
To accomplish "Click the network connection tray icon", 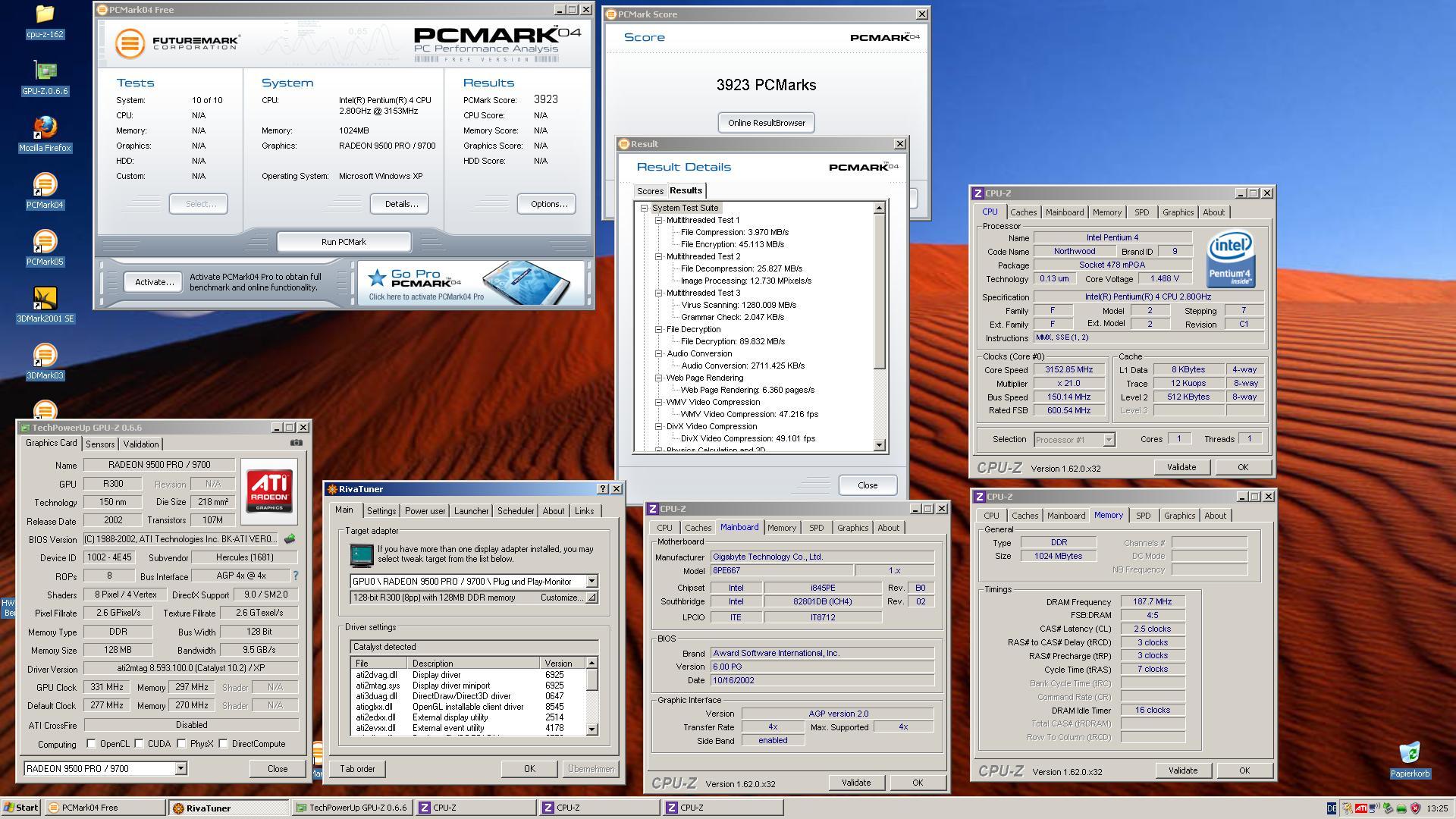I will tap(1374, 808).
